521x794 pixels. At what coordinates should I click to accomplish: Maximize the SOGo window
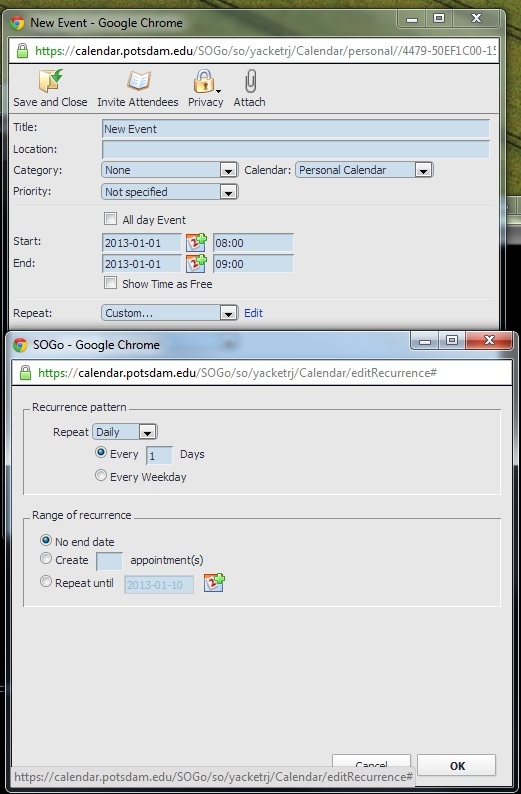[x=452, y=341]
